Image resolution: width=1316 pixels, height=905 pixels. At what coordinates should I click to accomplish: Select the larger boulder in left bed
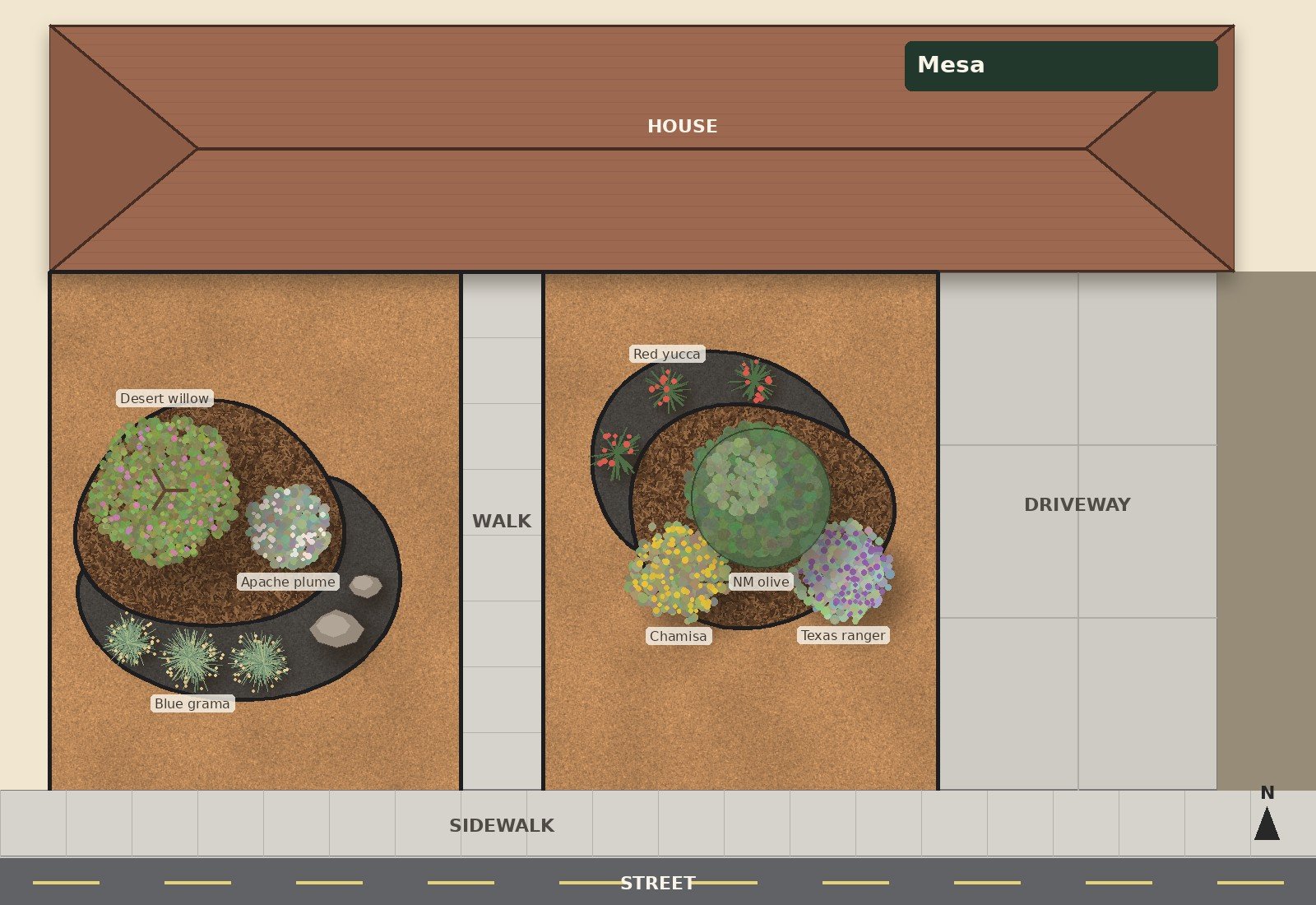click(336, 629)
